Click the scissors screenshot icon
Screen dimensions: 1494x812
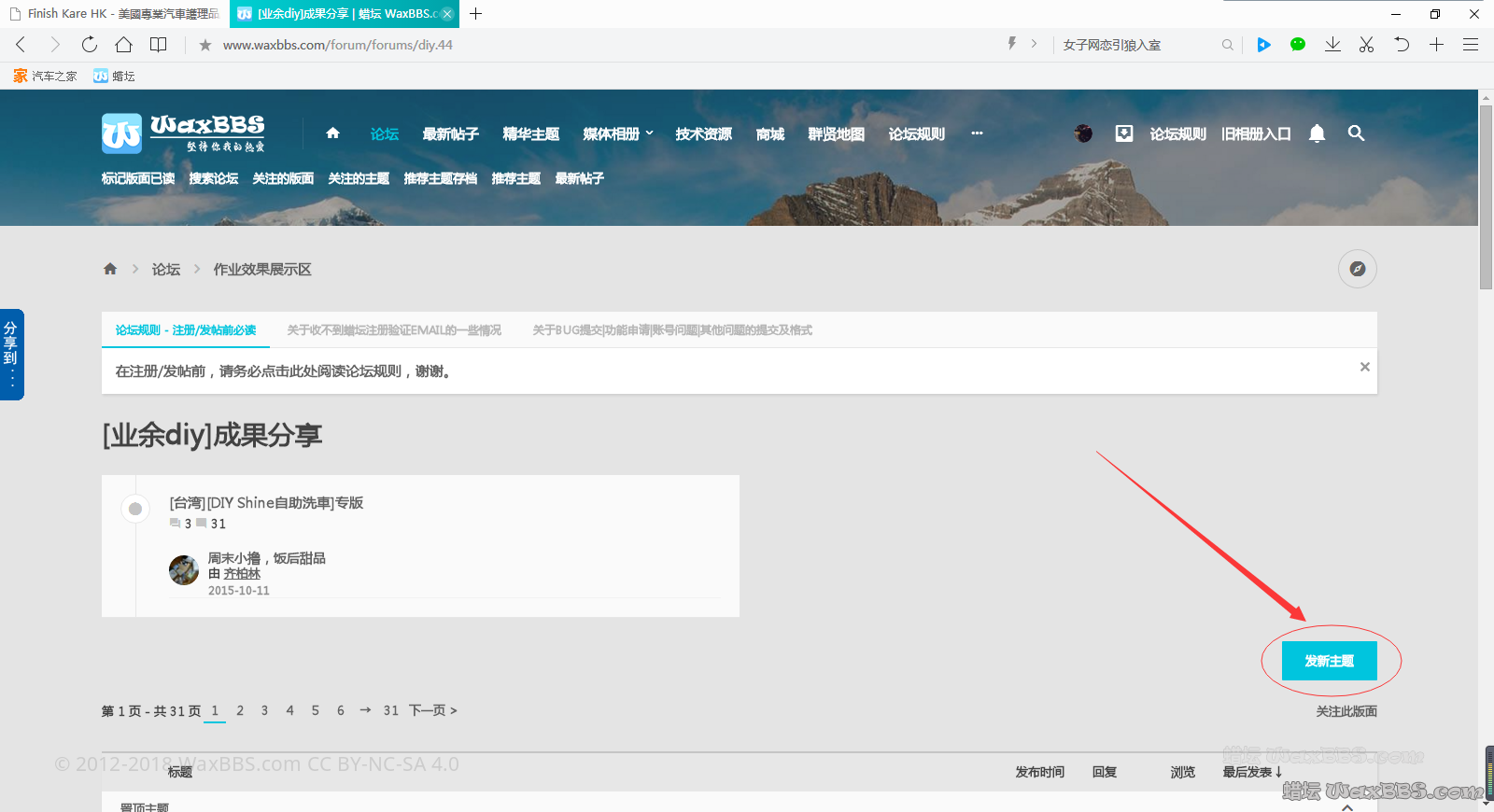pyautogui.click(x=1366, y=44)
